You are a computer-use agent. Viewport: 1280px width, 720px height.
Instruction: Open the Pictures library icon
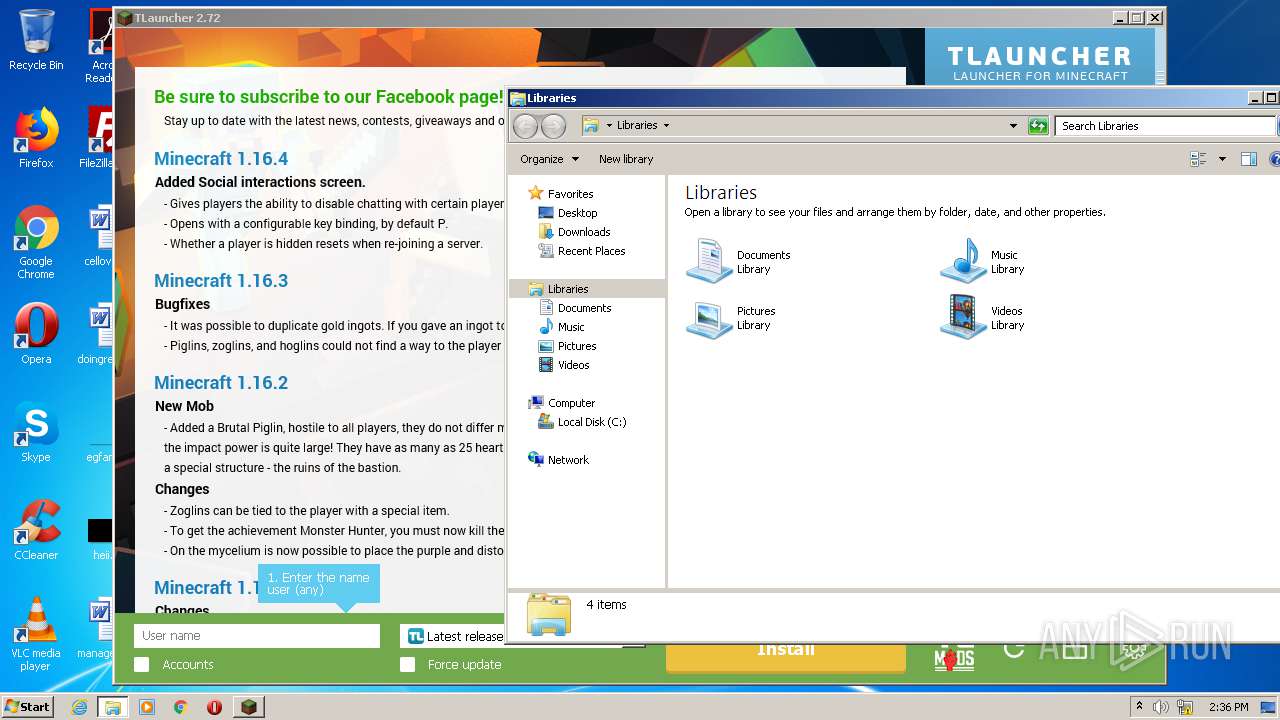pos(709,318)
